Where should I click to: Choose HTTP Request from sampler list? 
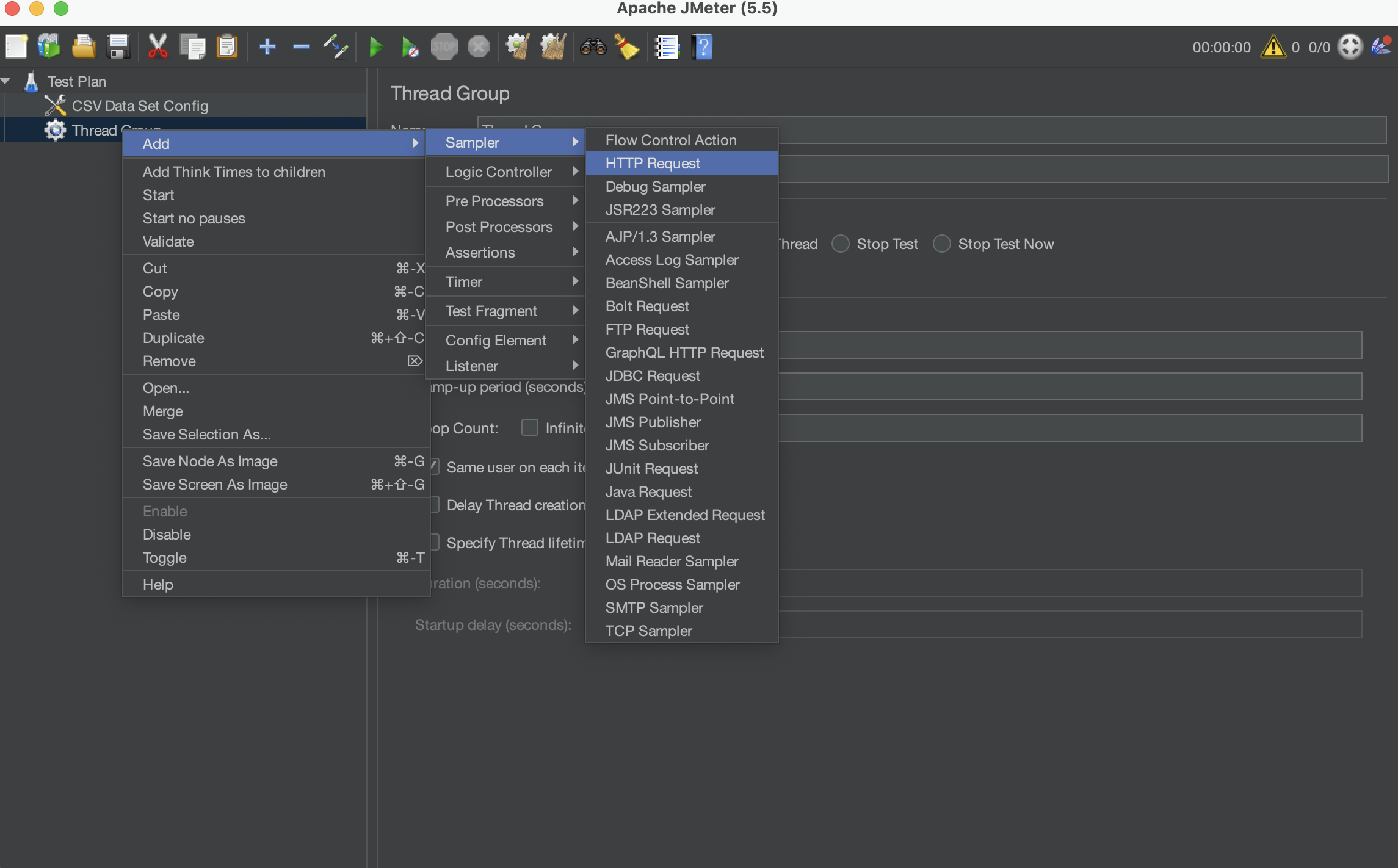click(x=682, y=163)
